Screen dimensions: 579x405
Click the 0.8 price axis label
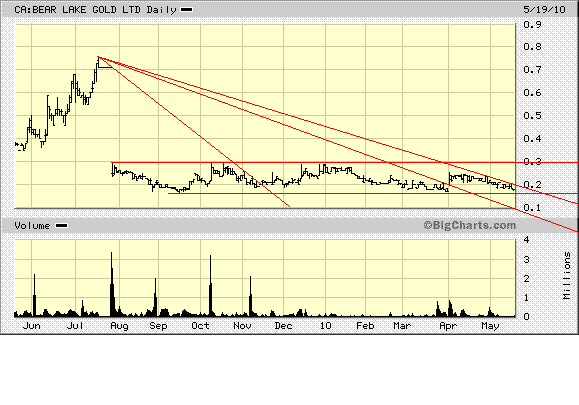coord(532,47)
